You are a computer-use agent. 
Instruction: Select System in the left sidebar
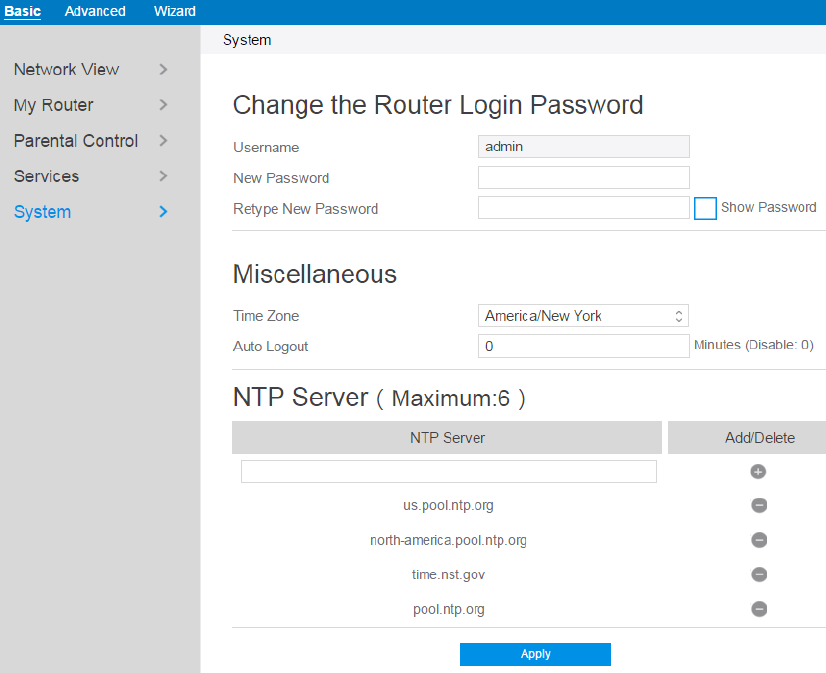pos(90,212)
